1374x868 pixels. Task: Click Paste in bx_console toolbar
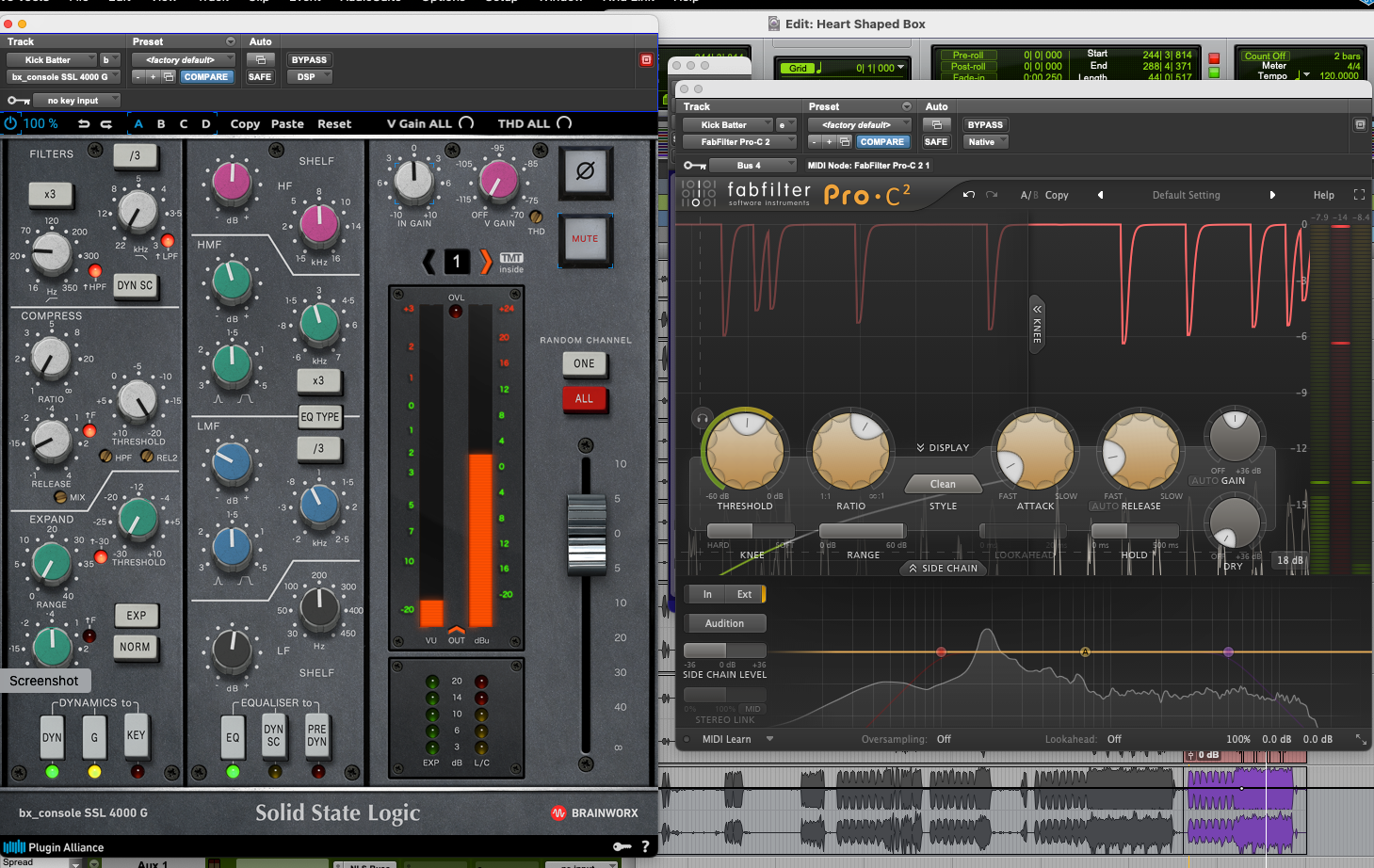[x=287, y=123]
